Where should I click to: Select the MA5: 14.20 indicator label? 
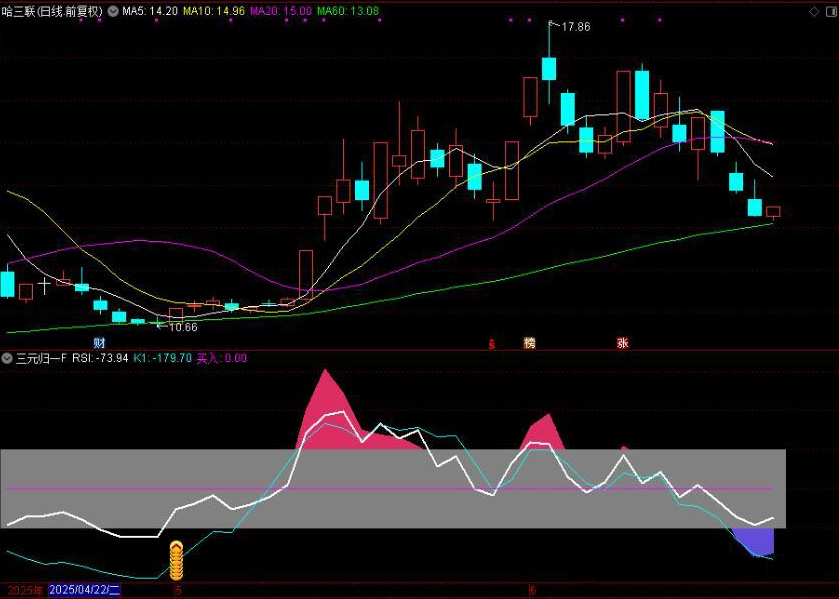pyautogui.click(x=150, y=10)
